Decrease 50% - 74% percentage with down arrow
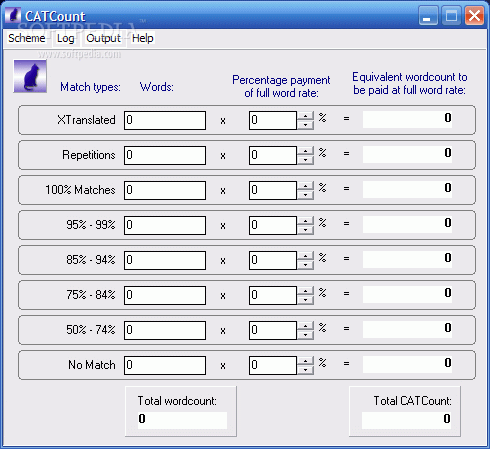Image resolution: width=490 pixels, height=449 pixels. tap(305, 335)
